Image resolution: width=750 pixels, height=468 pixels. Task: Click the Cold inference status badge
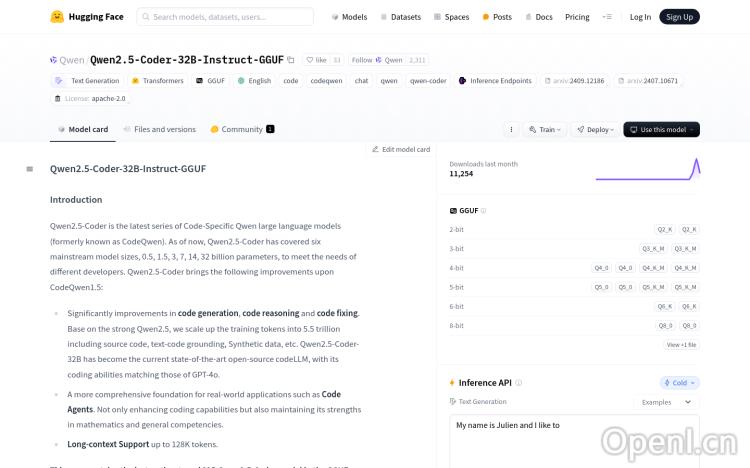point(679,383)
